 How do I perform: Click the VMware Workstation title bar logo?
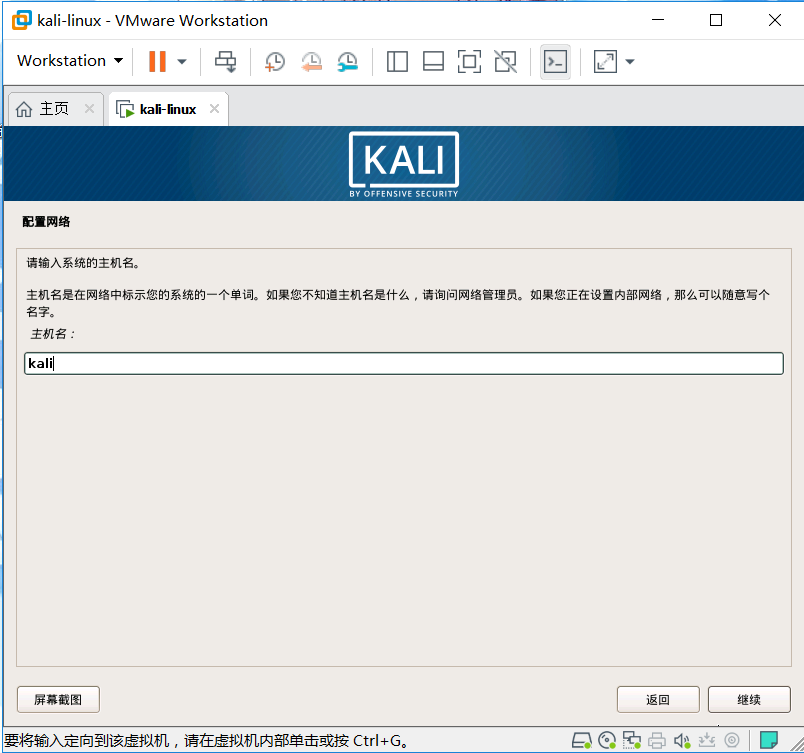(x=22, y=21)
